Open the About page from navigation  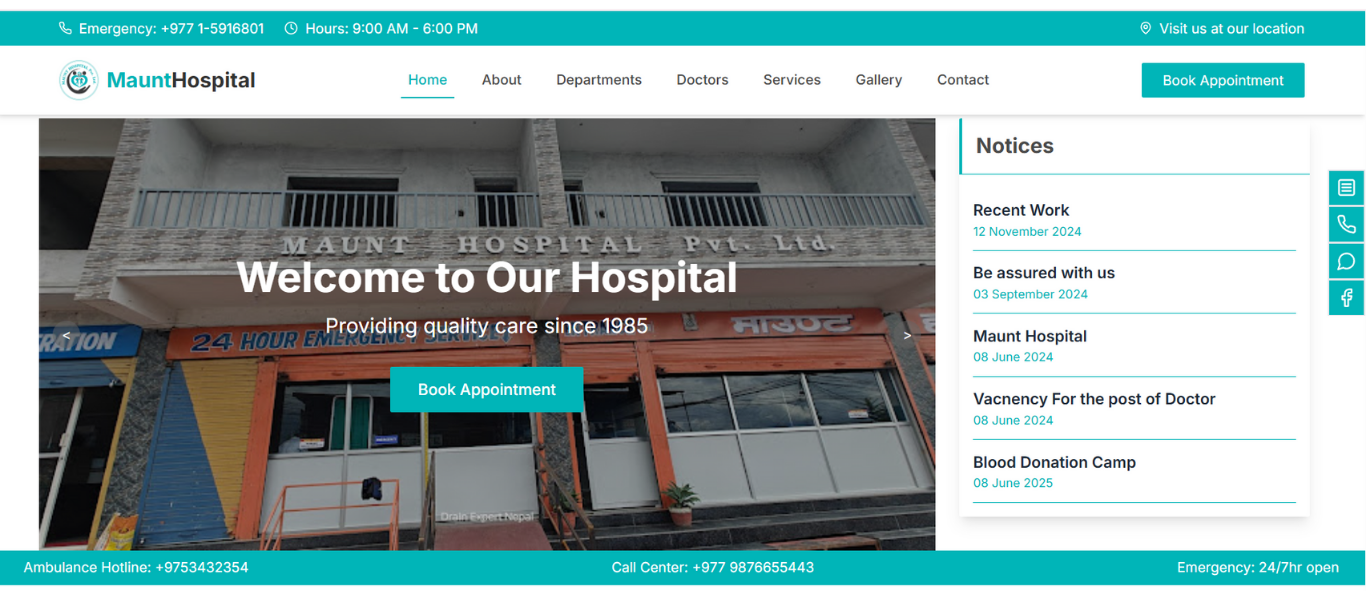502,80
